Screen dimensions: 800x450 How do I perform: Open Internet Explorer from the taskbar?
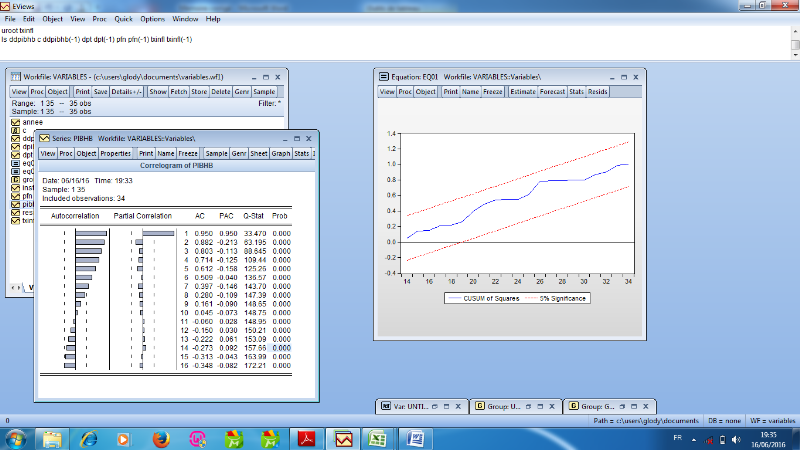tap(87, 438)
